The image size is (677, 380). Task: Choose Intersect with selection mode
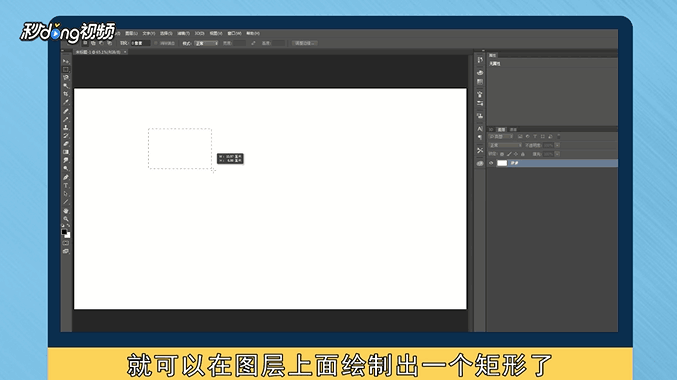tap(109, 43)
